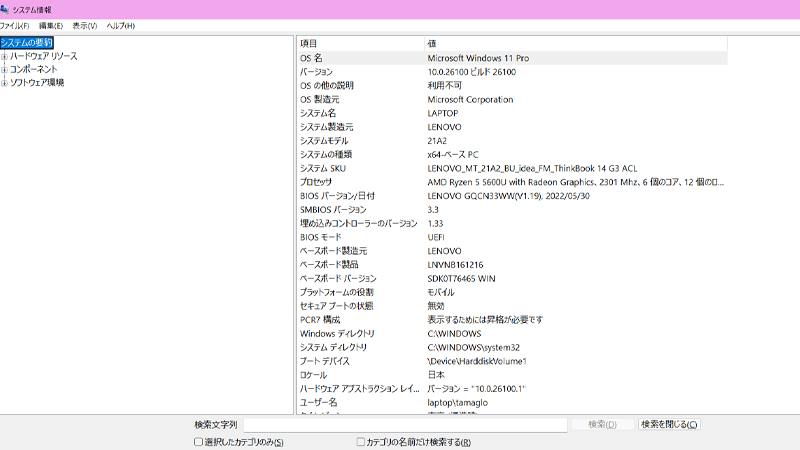
Task: Select 埋め込みコントローラーのバージョン row
Action: click(x=512, y=223)
